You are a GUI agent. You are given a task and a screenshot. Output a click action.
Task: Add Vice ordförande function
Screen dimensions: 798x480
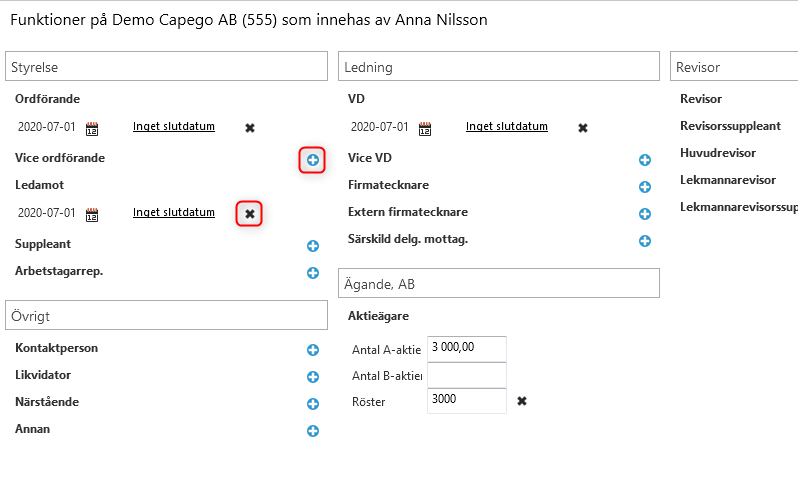[312, 160]
